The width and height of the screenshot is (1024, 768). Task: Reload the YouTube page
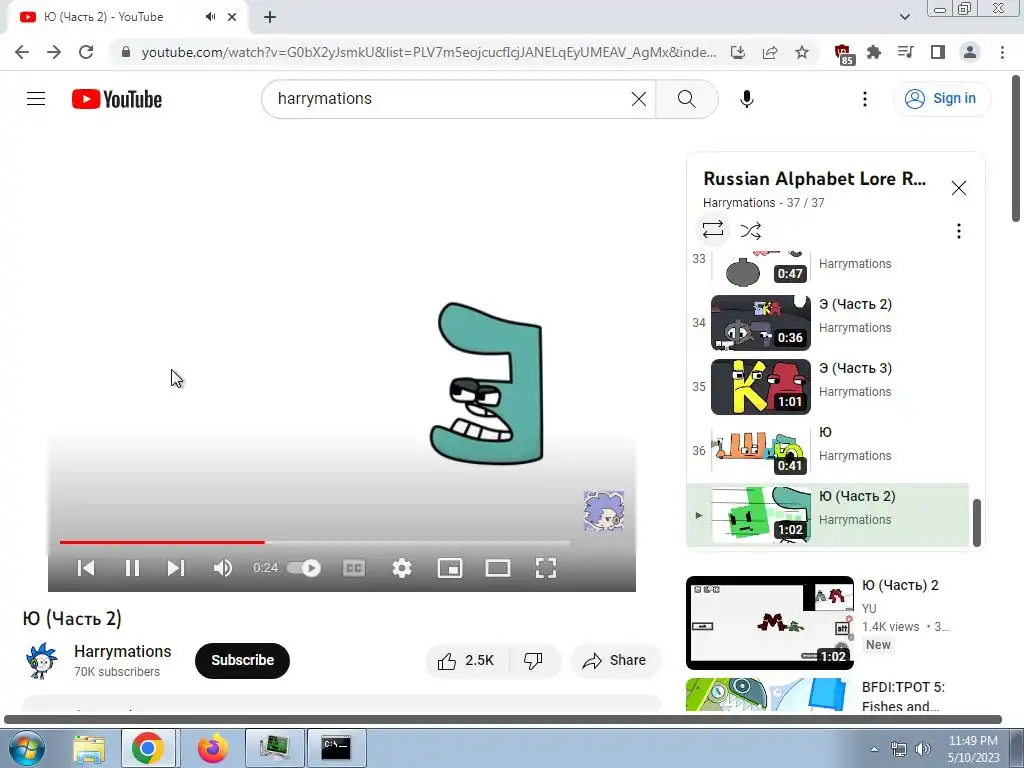[x=86, y=52]
